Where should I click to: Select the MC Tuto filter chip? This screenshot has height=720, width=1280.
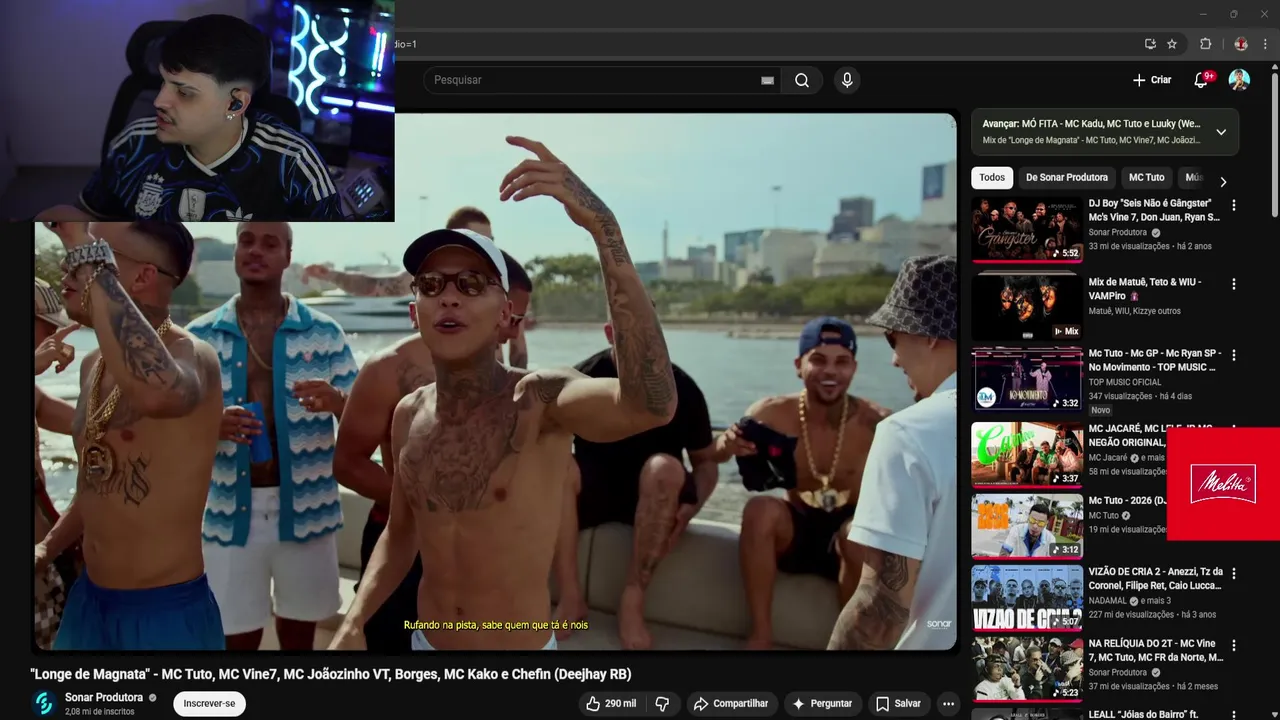tap(1146, 178)
